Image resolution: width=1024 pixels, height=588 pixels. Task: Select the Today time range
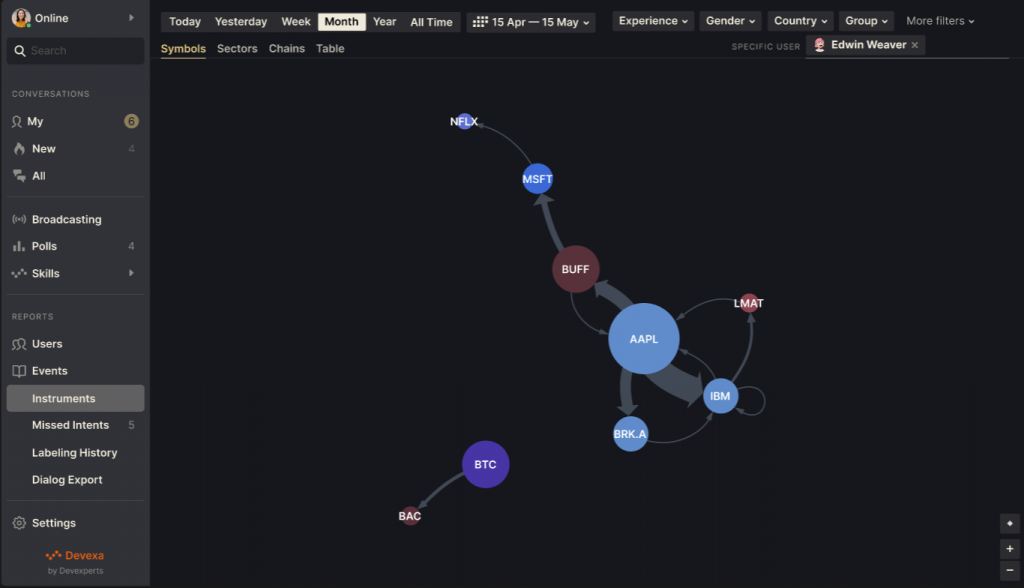point(185,22)
